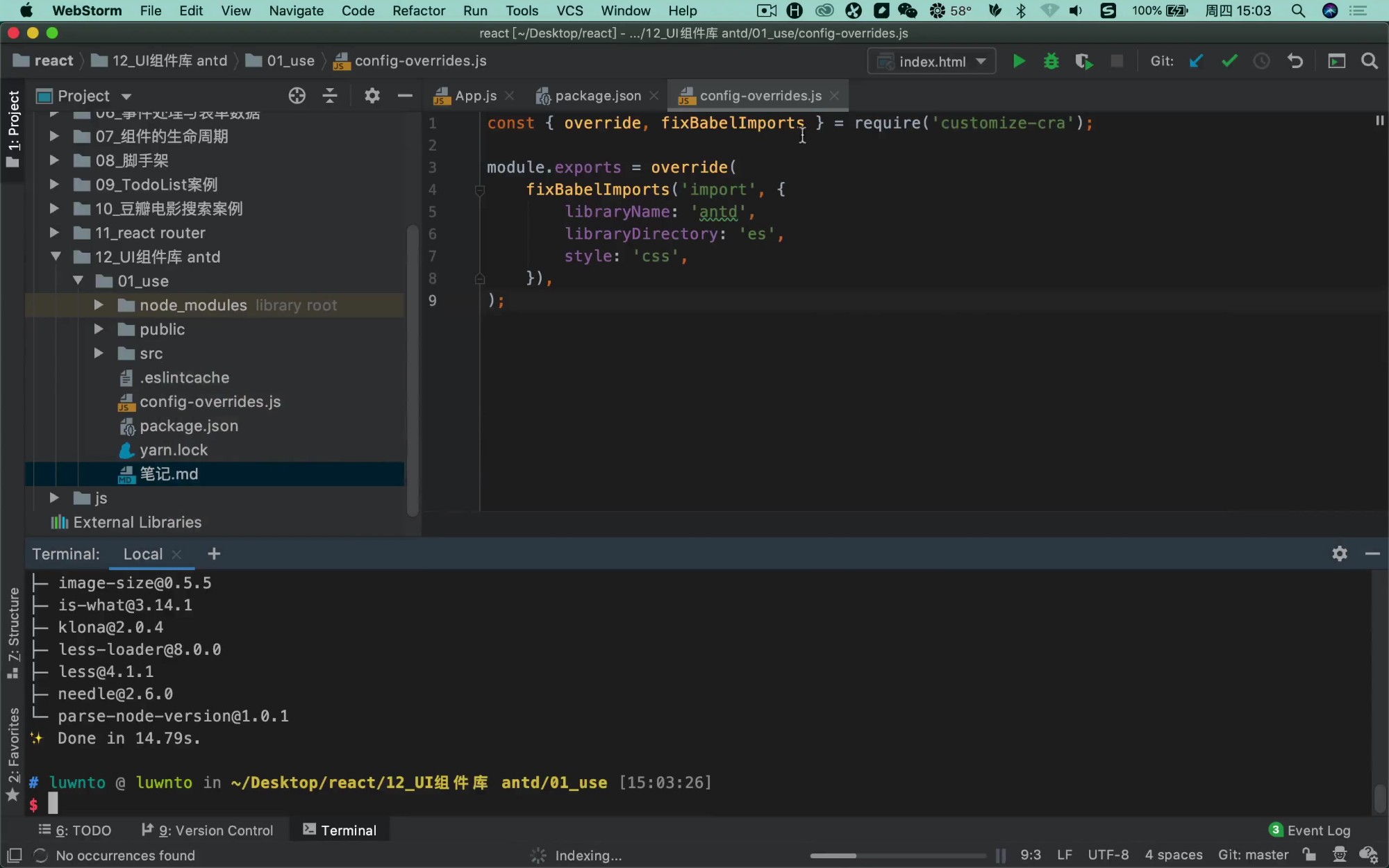Click the indexing progress bar

pos(897,856)
